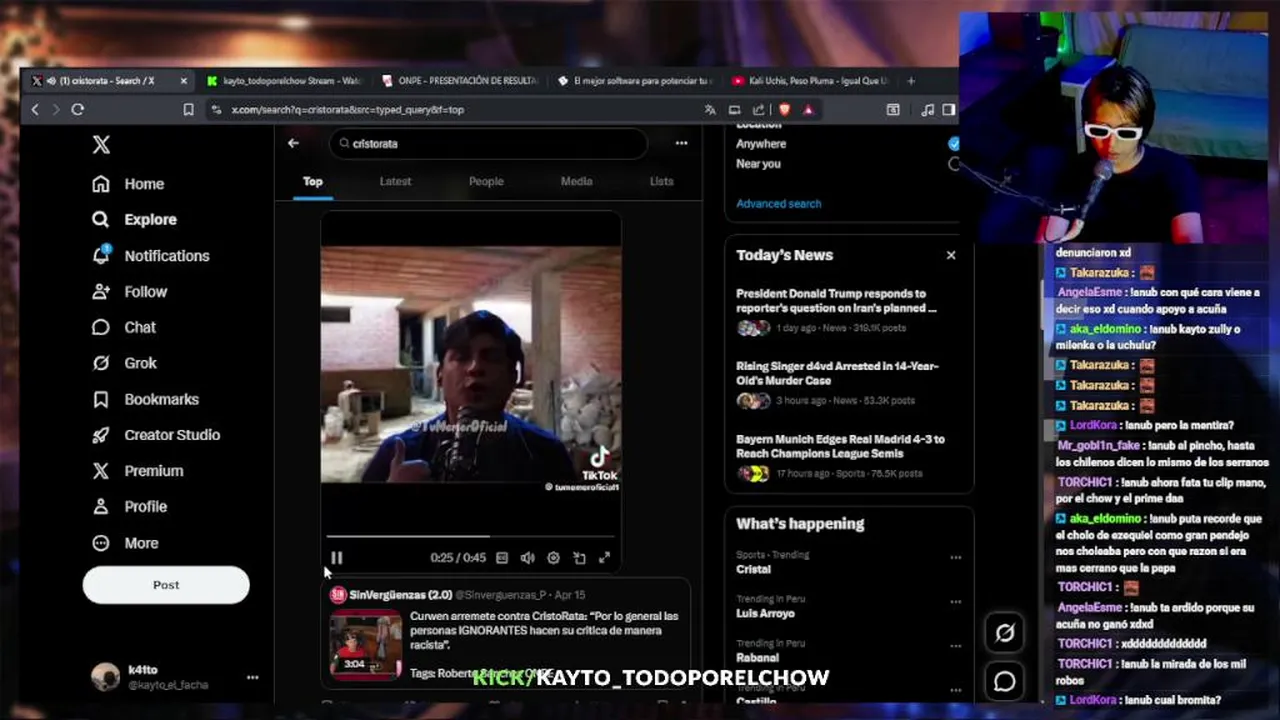Image resolution: width=1280 pixels, height=720 pixels.
Task: Switch to the Lists tab
Action: coord(661,181)
